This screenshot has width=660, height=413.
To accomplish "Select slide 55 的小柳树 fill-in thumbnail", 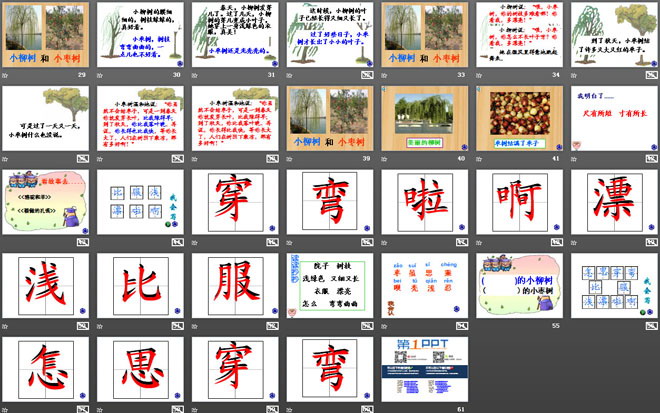I will click(519, 285).
